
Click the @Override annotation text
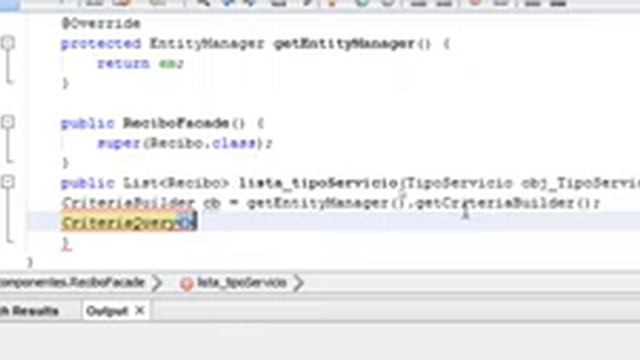pos(101,23)
